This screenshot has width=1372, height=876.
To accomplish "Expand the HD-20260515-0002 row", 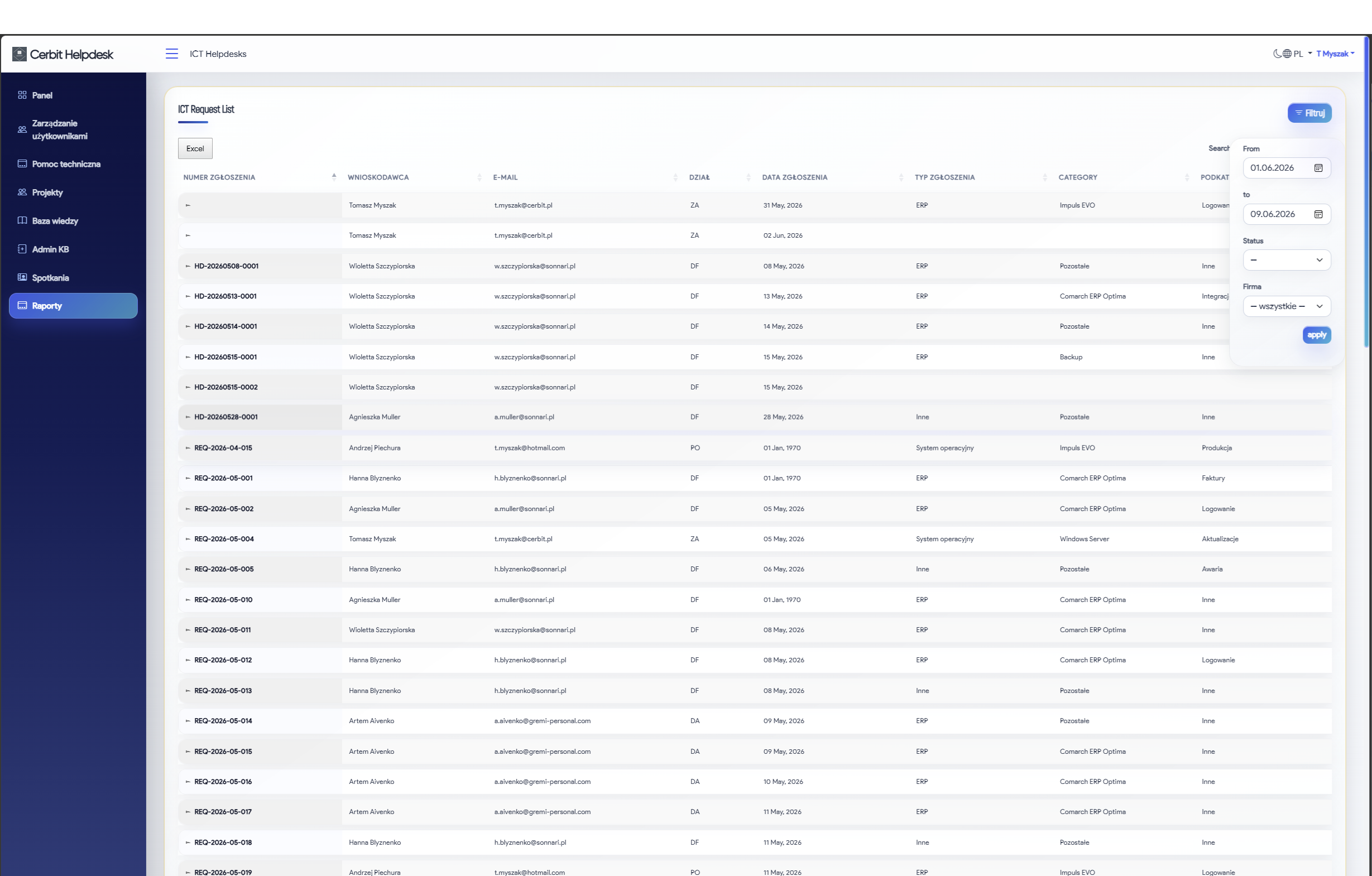I will click(188, 387).
